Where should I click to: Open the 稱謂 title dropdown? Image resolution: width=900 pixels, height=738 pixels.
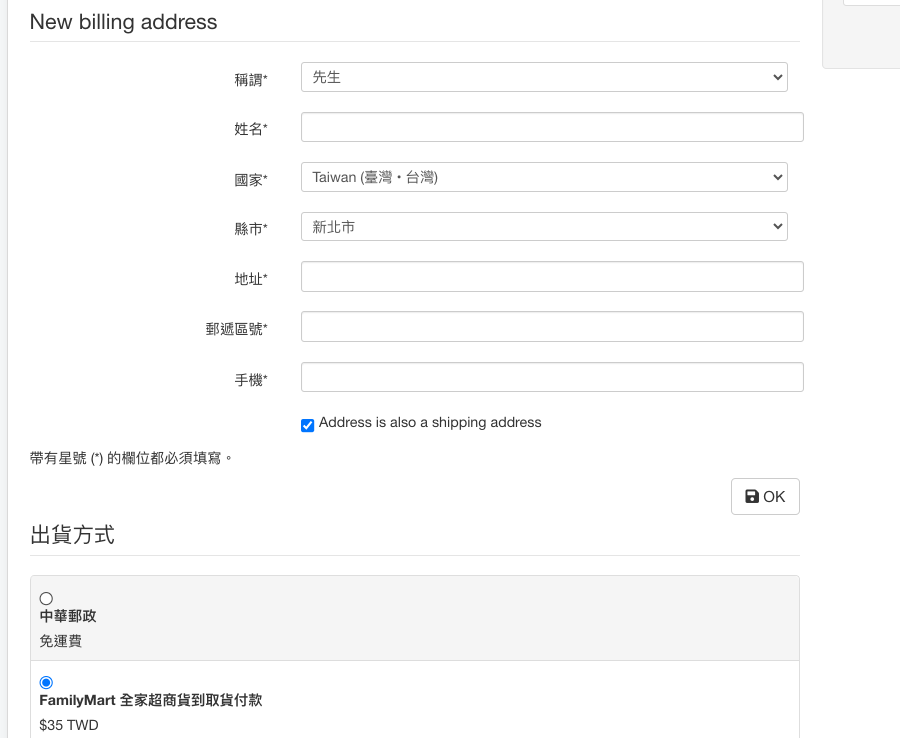[544, 77]
